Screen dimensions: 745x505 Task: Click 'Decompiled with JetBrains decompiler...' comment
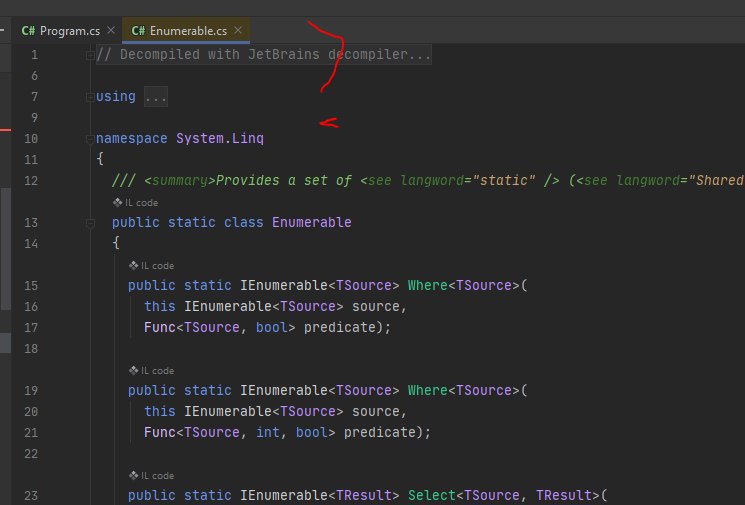click(x=264, y=55)
